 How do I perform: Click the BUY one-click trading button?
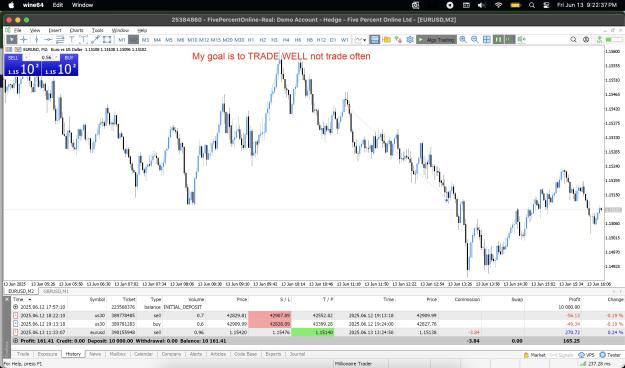59,65
